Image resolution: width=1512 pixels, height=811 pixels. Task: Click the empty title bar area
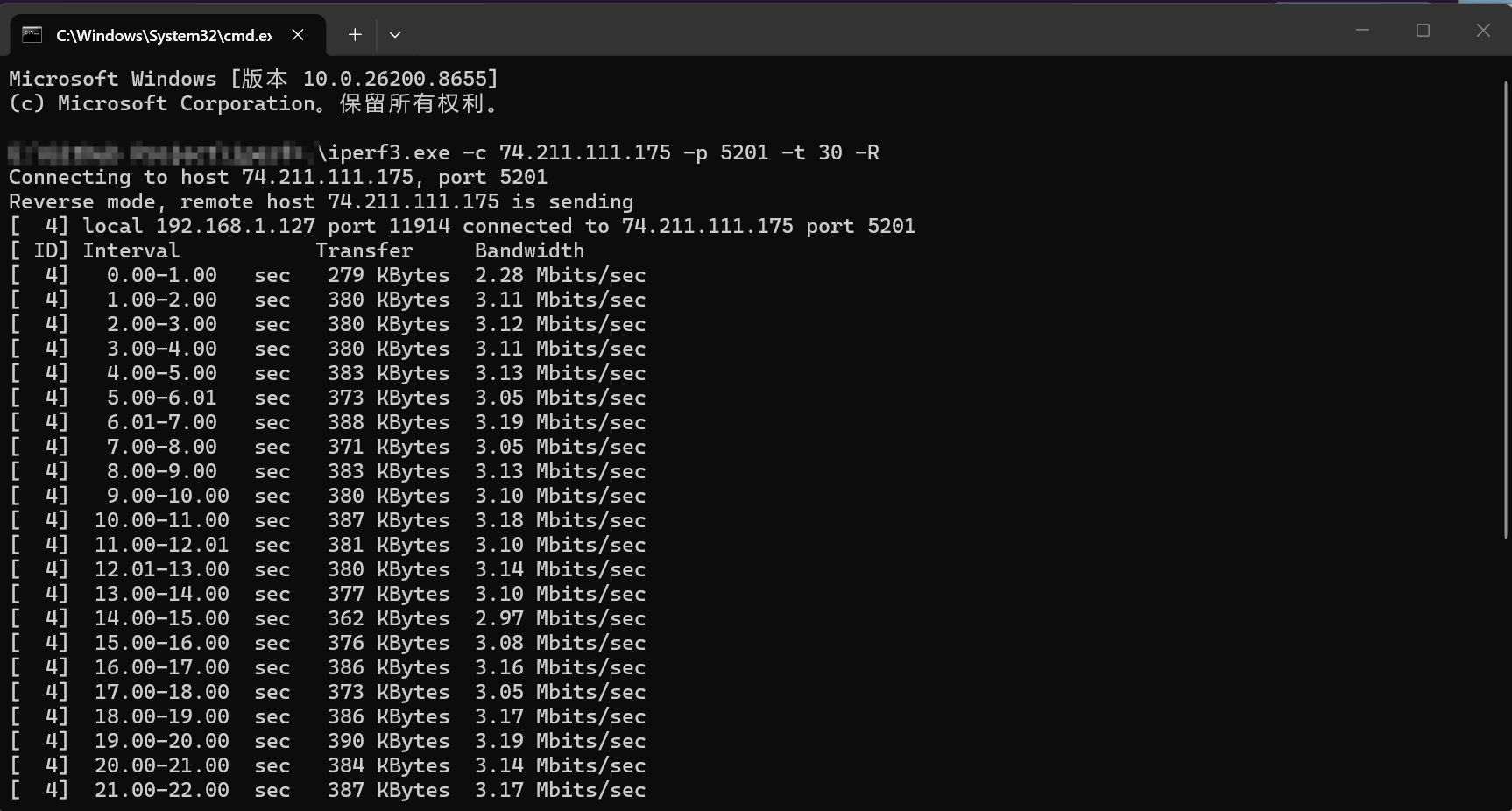pyautogui.click(x=867, y=32)
